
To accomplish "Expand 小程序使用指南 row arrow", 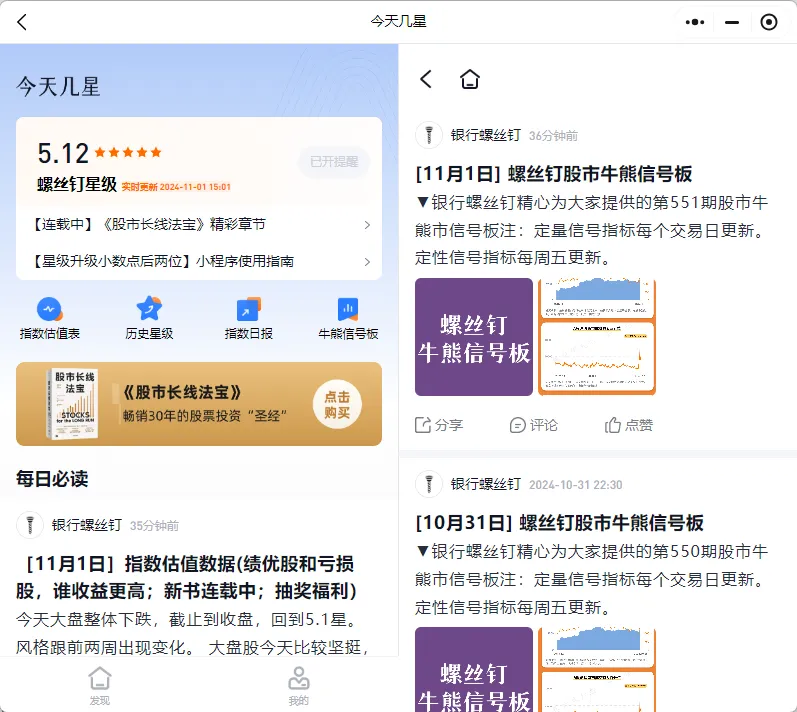I will [x=367, y=262].
